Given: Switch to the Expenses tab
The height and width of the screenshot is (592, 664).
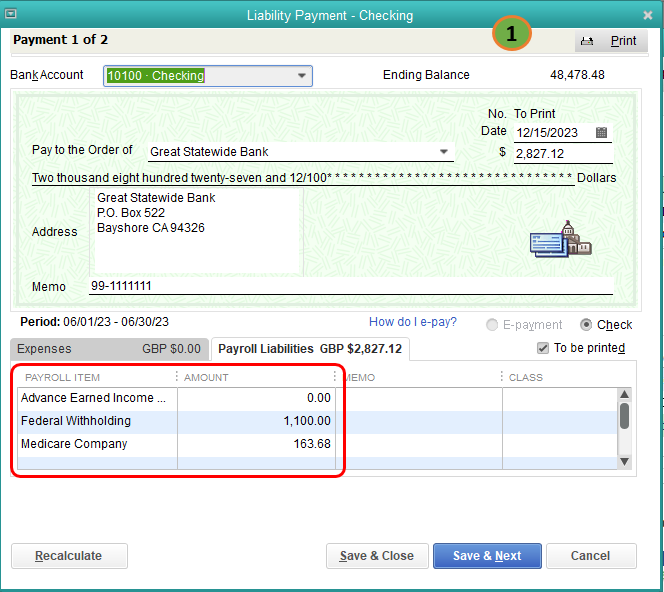Looking at the screenshot, I should [x=109, y=349].
